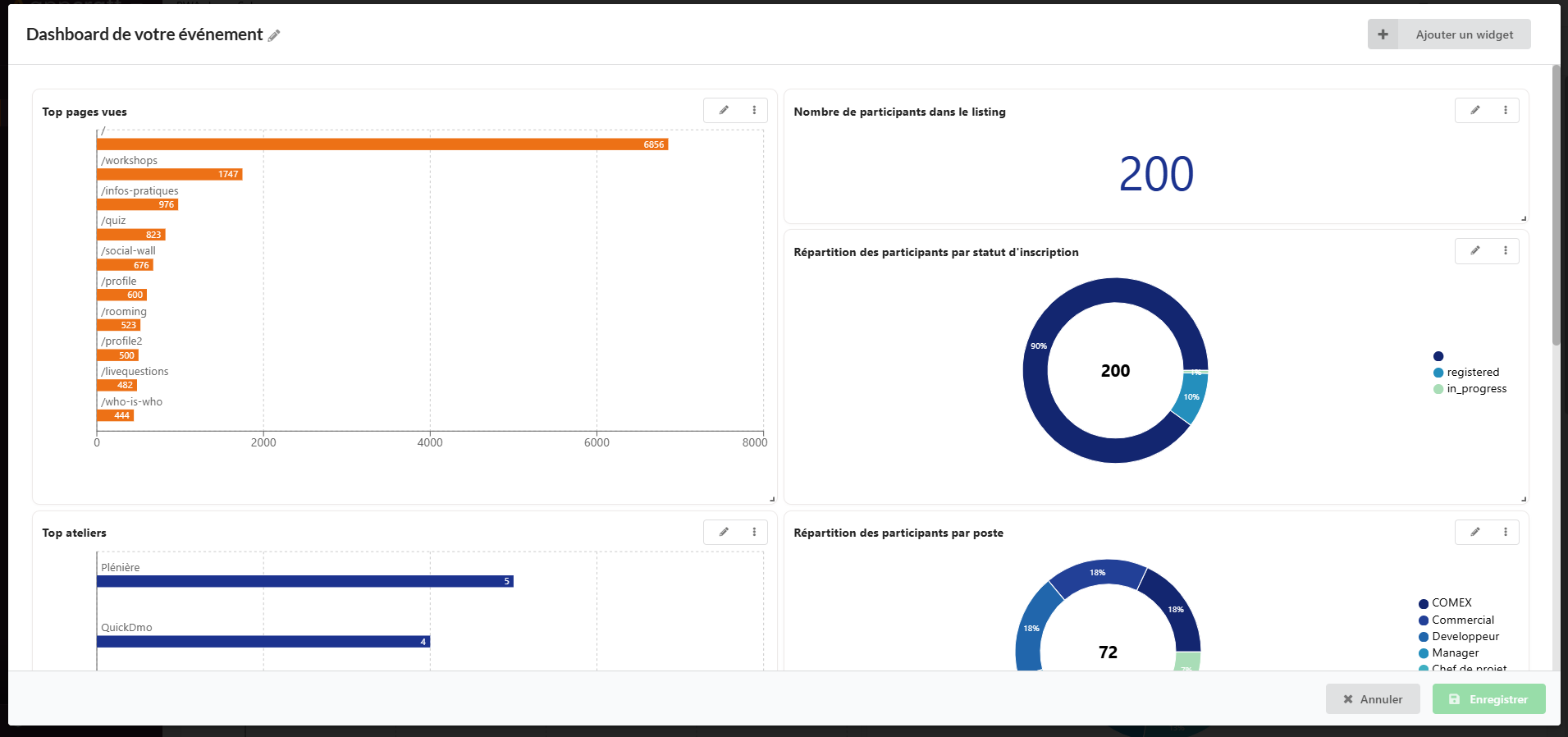Toggle the registered legend entry

click(x=1472, y=373)
